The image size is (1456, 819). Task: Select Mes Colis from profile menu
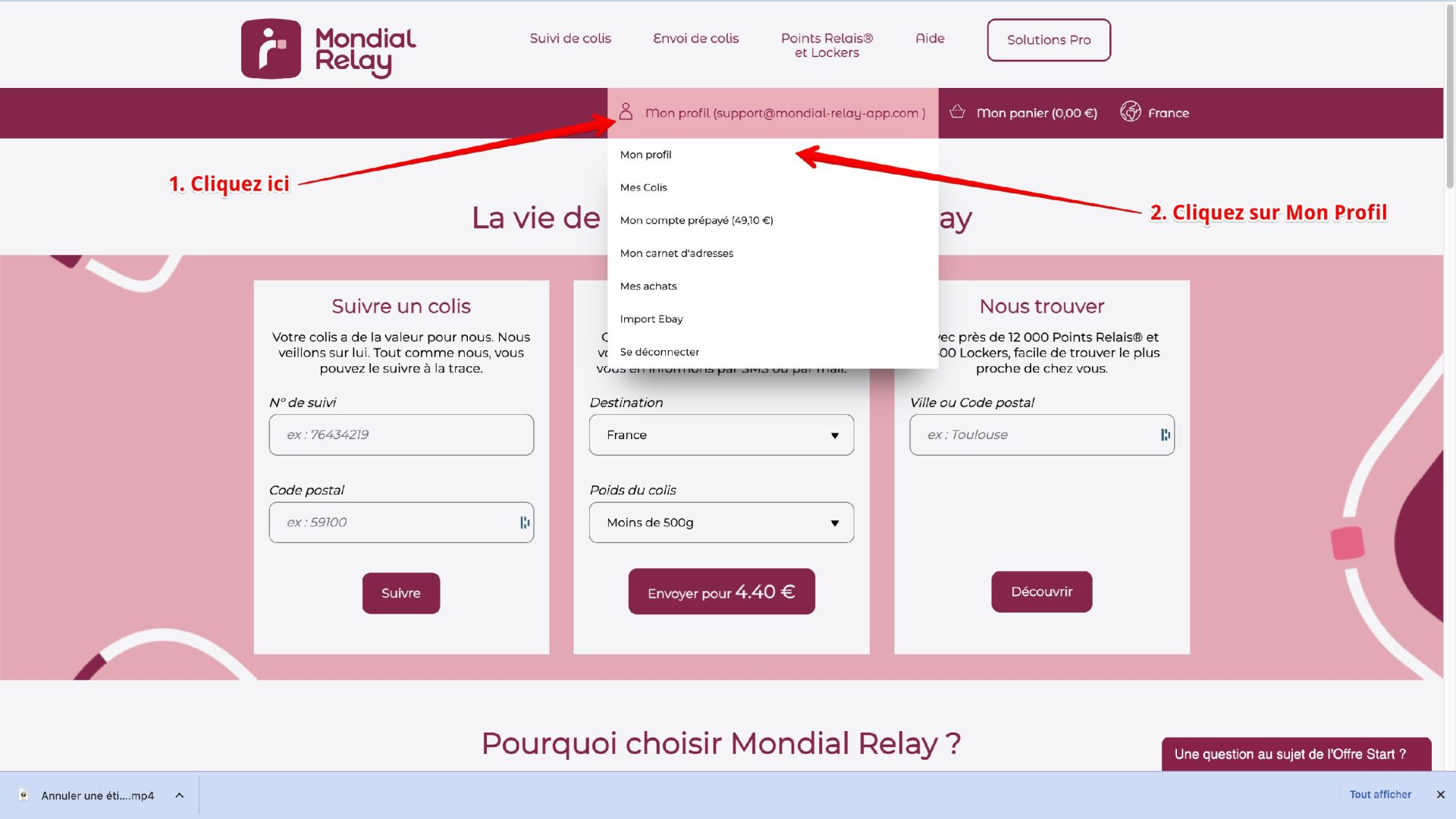[x=643, y=187]
